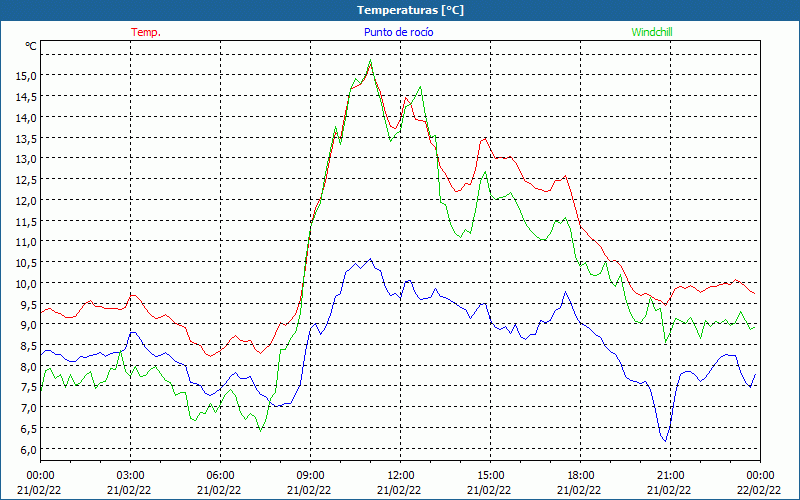Select the blue Punto de rocío legend label
Viewport: 800px width, 500px height.
point(398,32)
